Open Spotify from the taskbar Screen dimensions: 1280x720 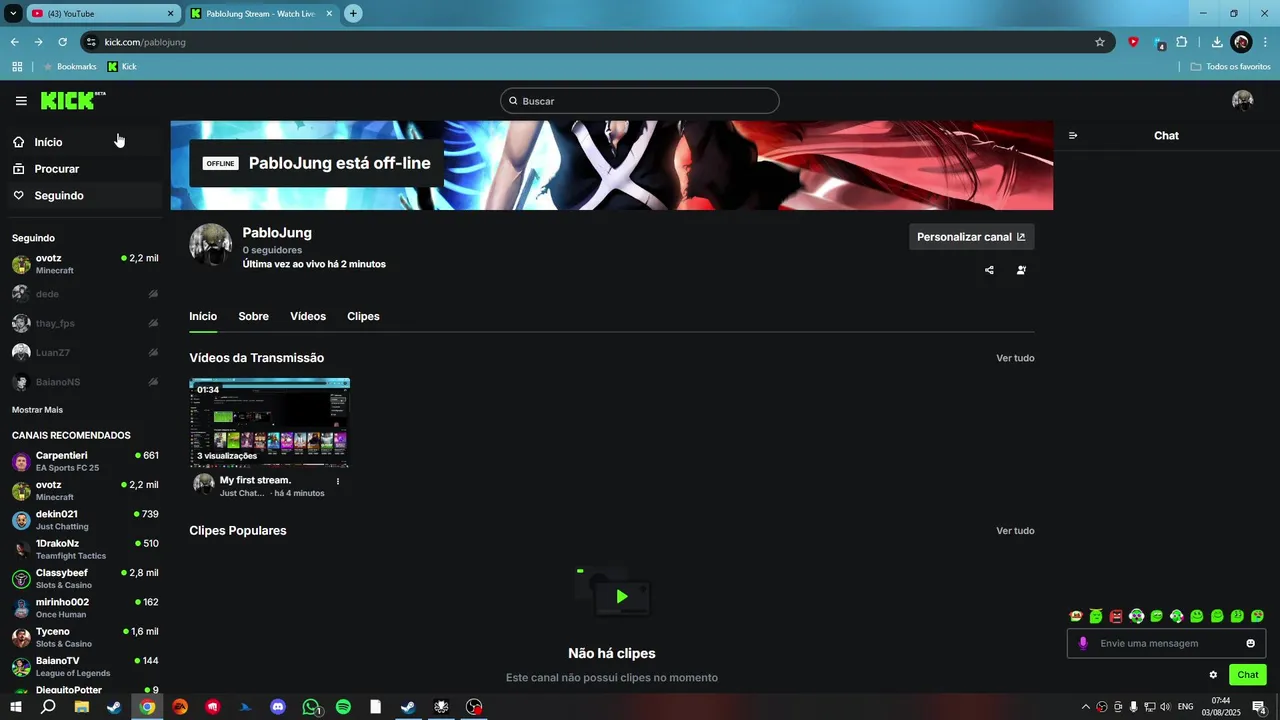pos(343,707)
